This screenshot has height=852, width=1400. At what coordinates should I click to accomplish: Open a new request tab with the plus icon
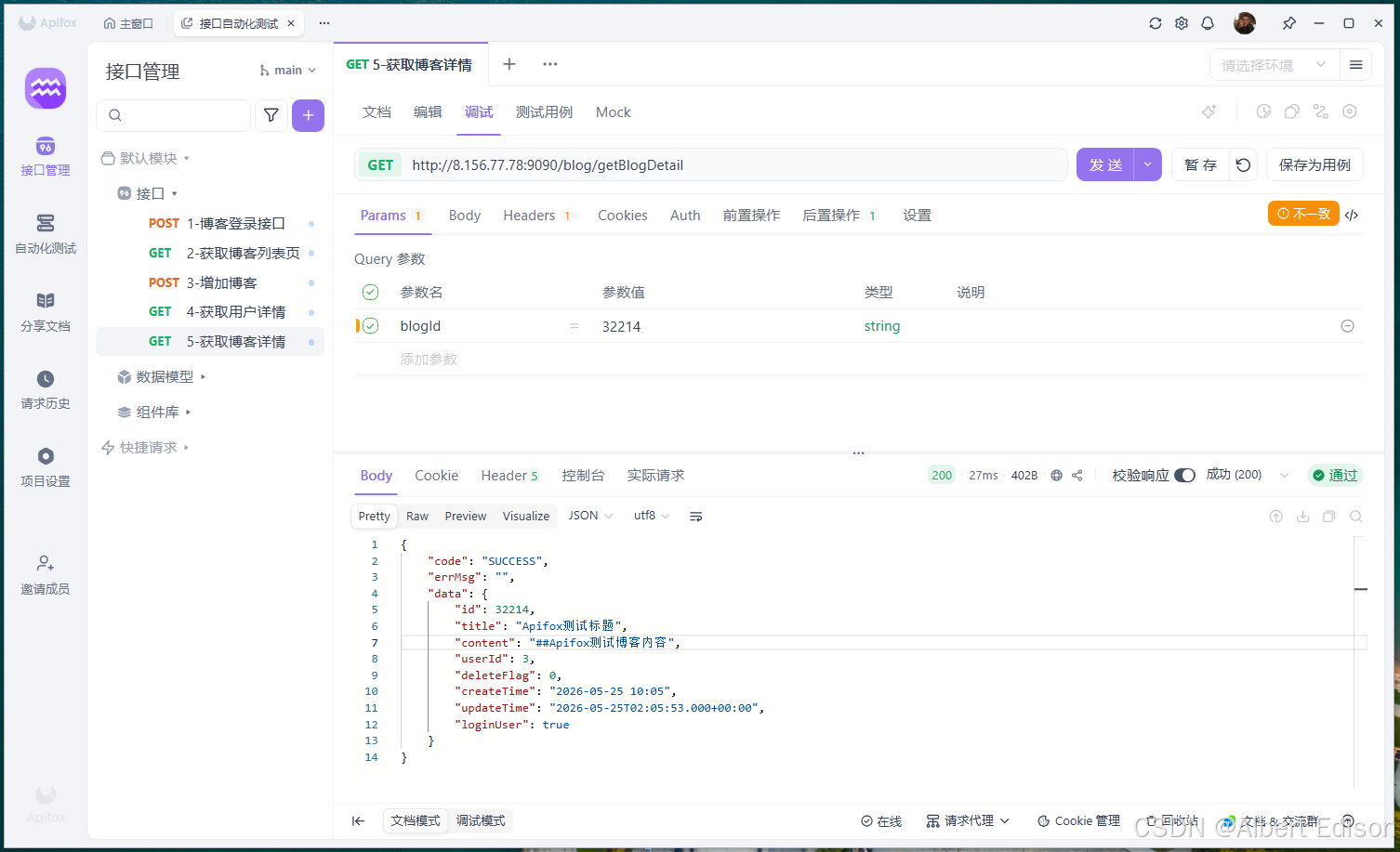509,64
